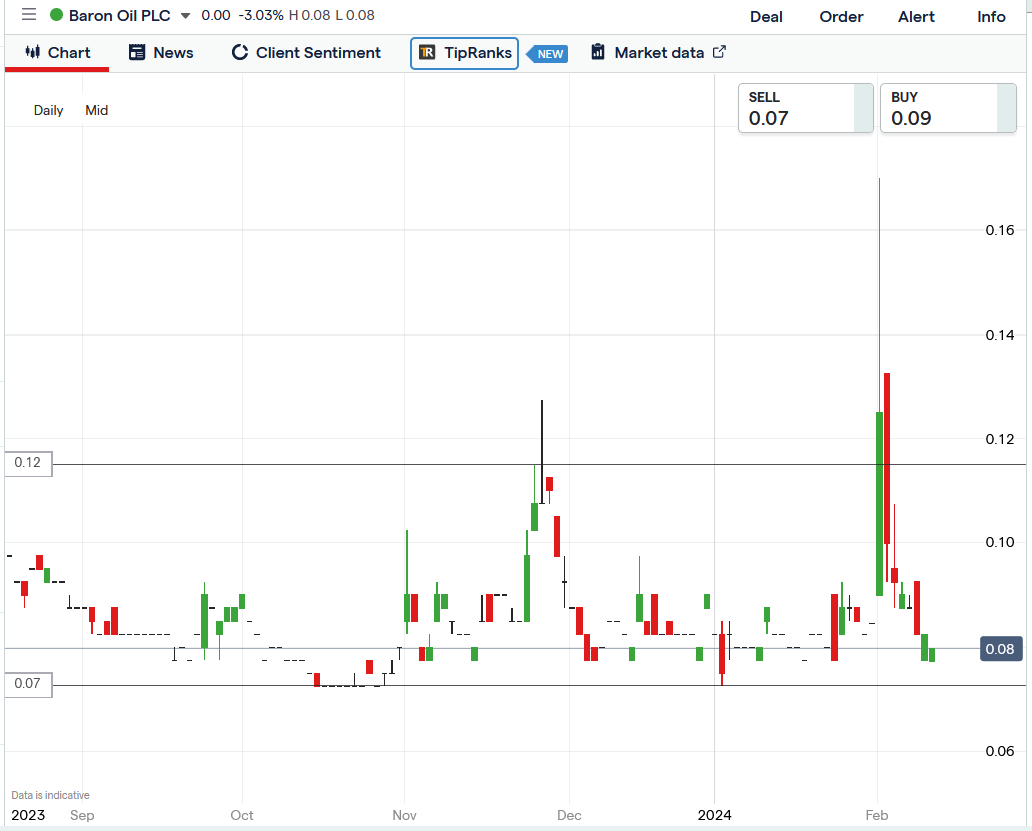
Task: Click the -3.03% change value
Action: (x=261, y=15)
